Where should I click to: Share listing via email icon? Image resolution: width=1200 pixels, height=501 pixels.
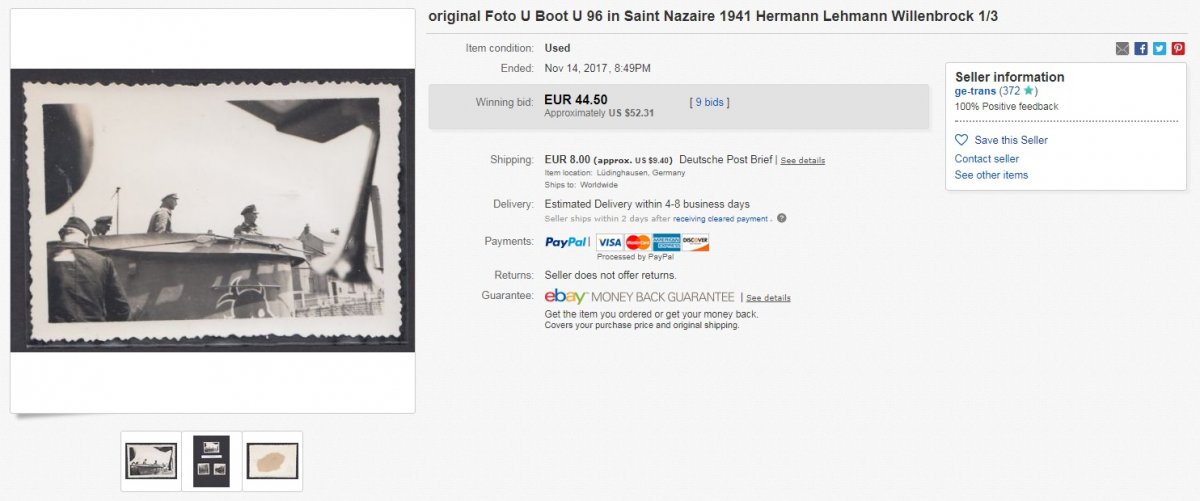point(1122,48)
